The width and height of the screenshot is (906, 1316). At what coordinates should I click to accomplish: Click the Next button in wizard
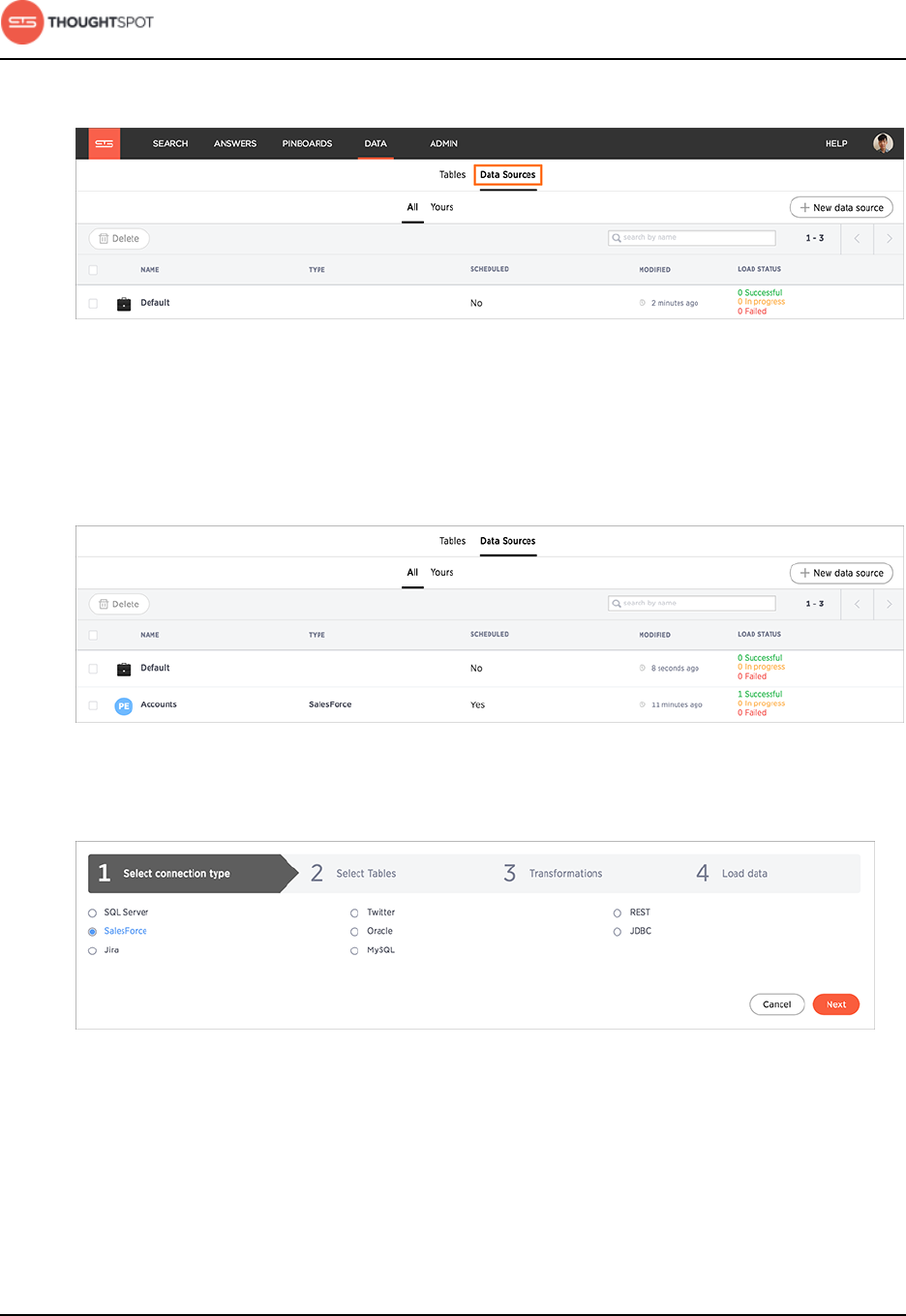[835, 1004]
